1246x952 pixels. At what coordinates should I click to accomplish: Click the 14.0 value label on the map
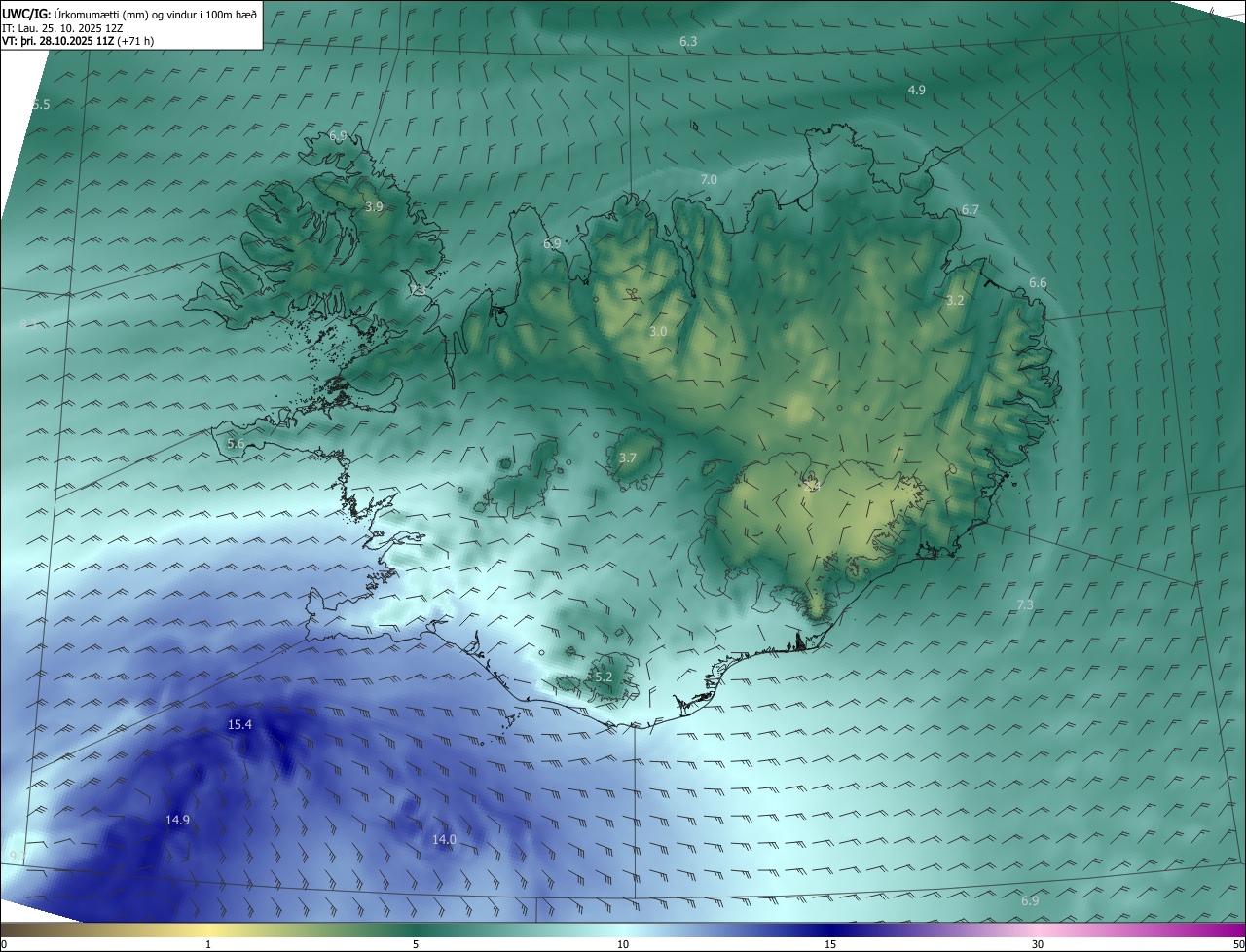pyautogui.click(x=444, y=840)
